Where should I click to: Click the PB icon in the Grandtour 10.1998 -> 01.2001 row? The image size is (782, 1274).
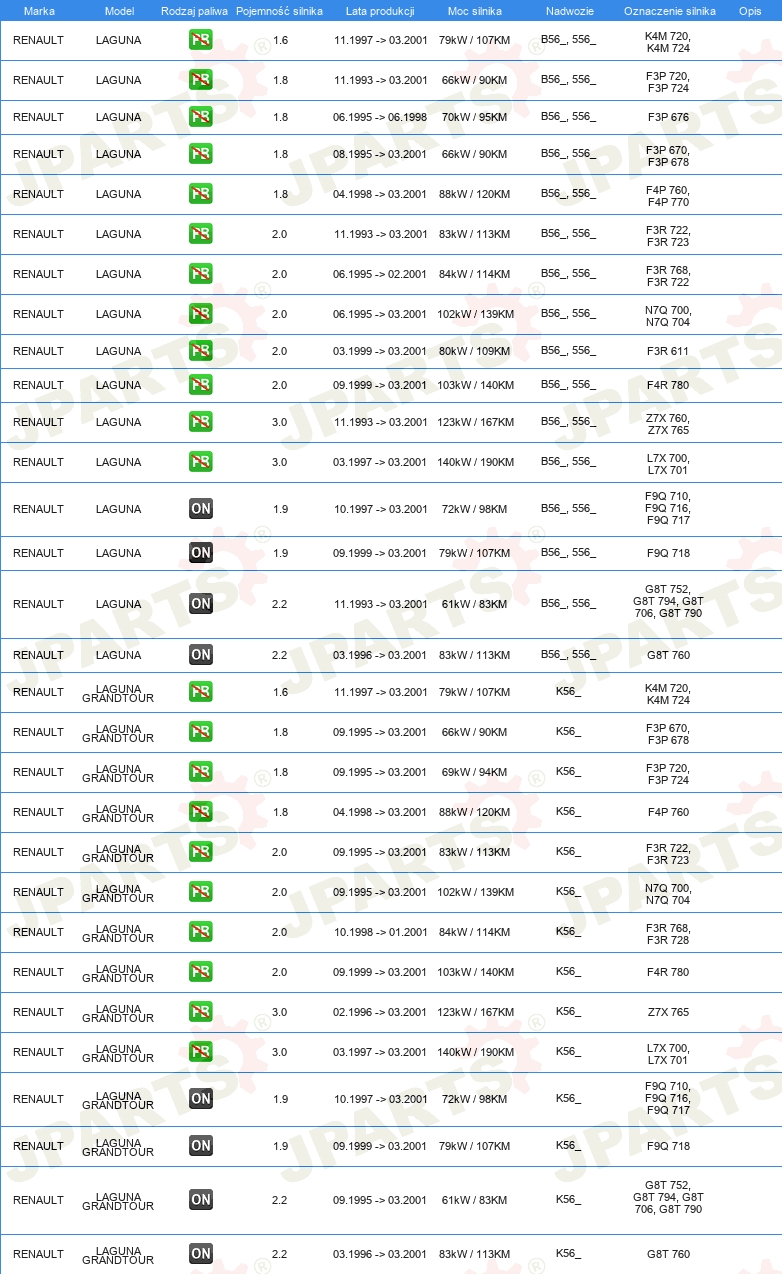200,932
